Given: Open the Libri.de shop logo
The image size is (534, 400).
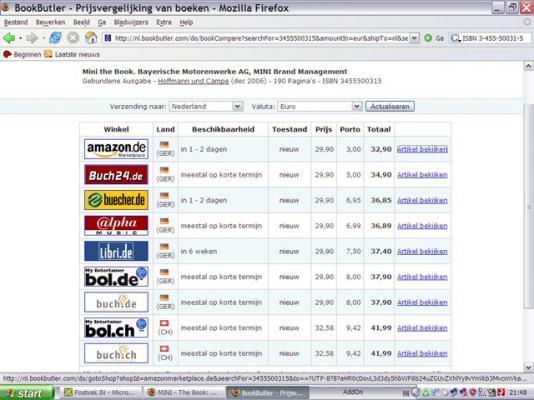Looking at the screenshot, I should (116, 251).
